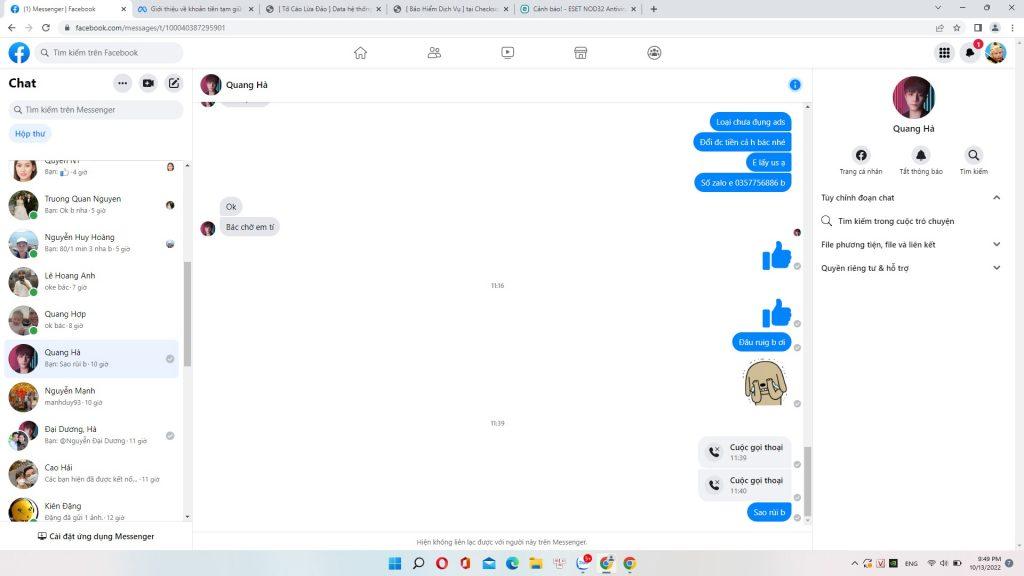Click Tìm kiếm trong cuộc trò chuyện
1024x576 pixels.
[895, 221]
